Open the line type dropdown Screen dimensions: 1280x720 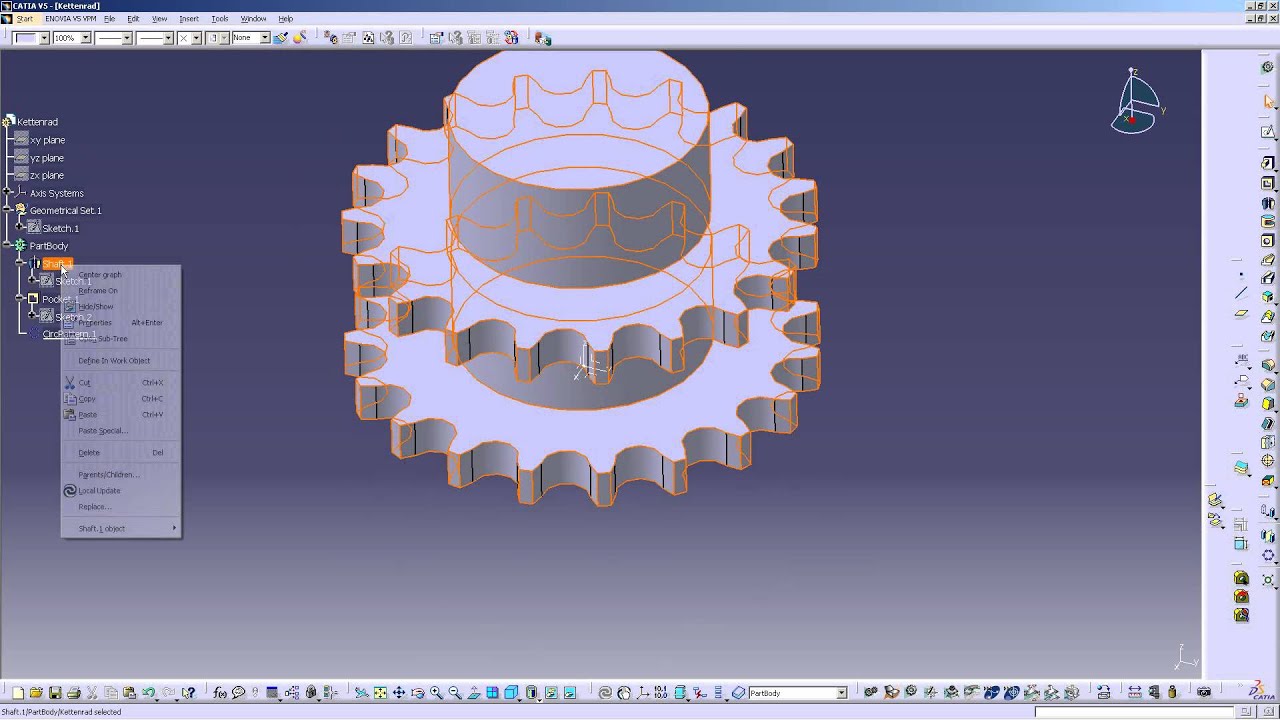click(168, 38)
